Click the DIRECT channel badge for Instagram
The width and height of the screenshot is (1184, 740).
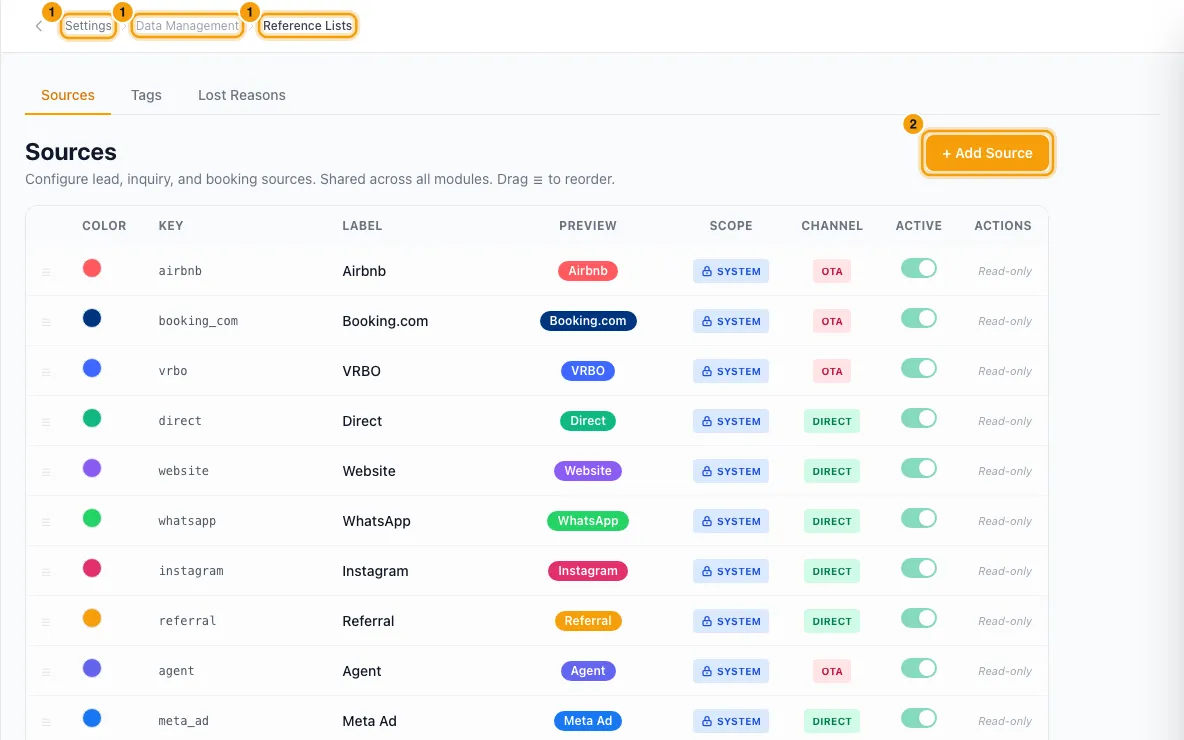tap(831, 572)
